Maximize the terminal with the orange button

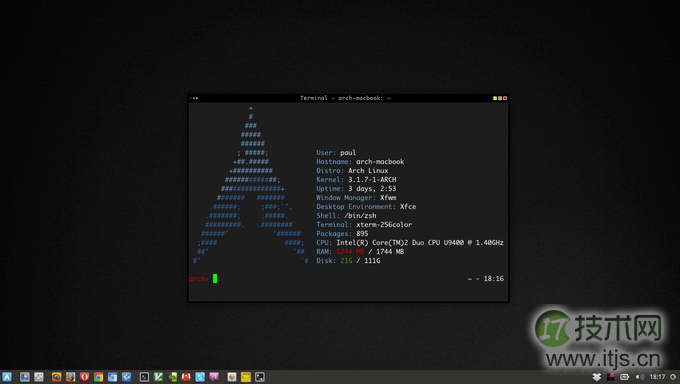click(x=500, y=98)
